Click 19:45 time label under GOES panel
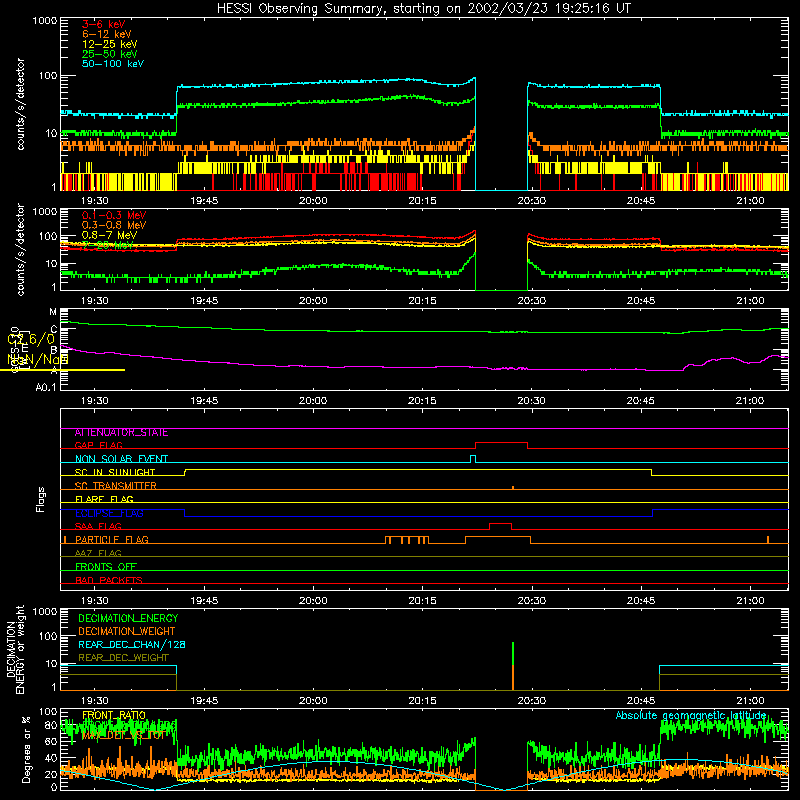 coord(204,401)
